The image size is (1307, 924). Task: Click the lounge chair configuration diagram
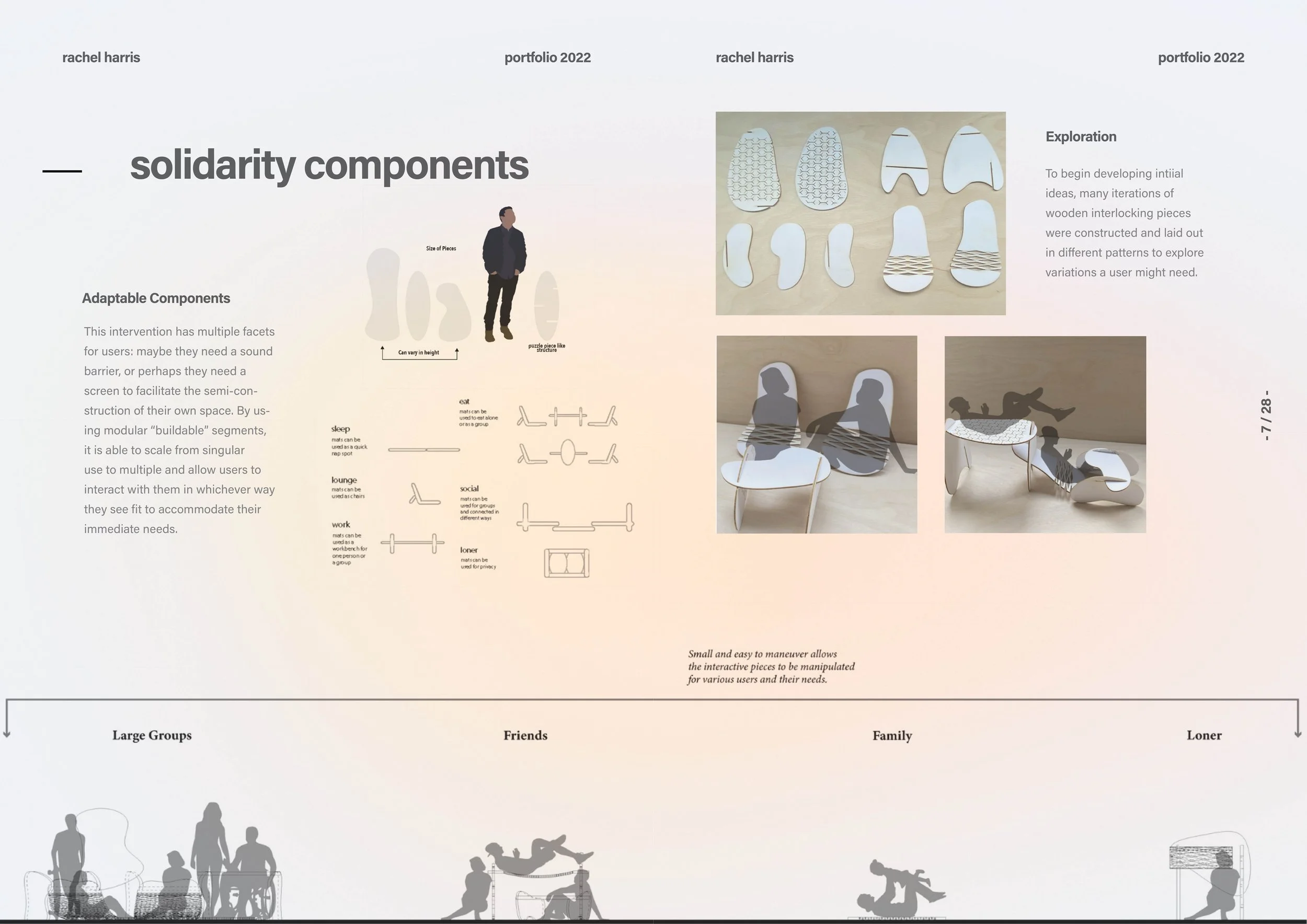(x=424, y=494)
